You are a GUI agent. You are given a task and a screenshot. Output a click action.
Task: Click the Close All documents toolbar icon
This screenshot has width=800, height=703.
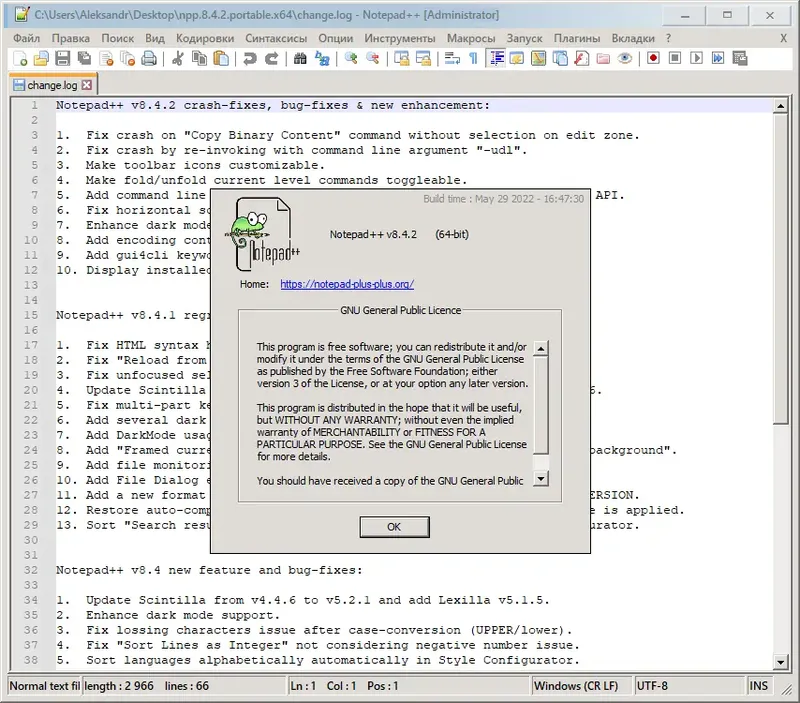click(x=128, y=59)
